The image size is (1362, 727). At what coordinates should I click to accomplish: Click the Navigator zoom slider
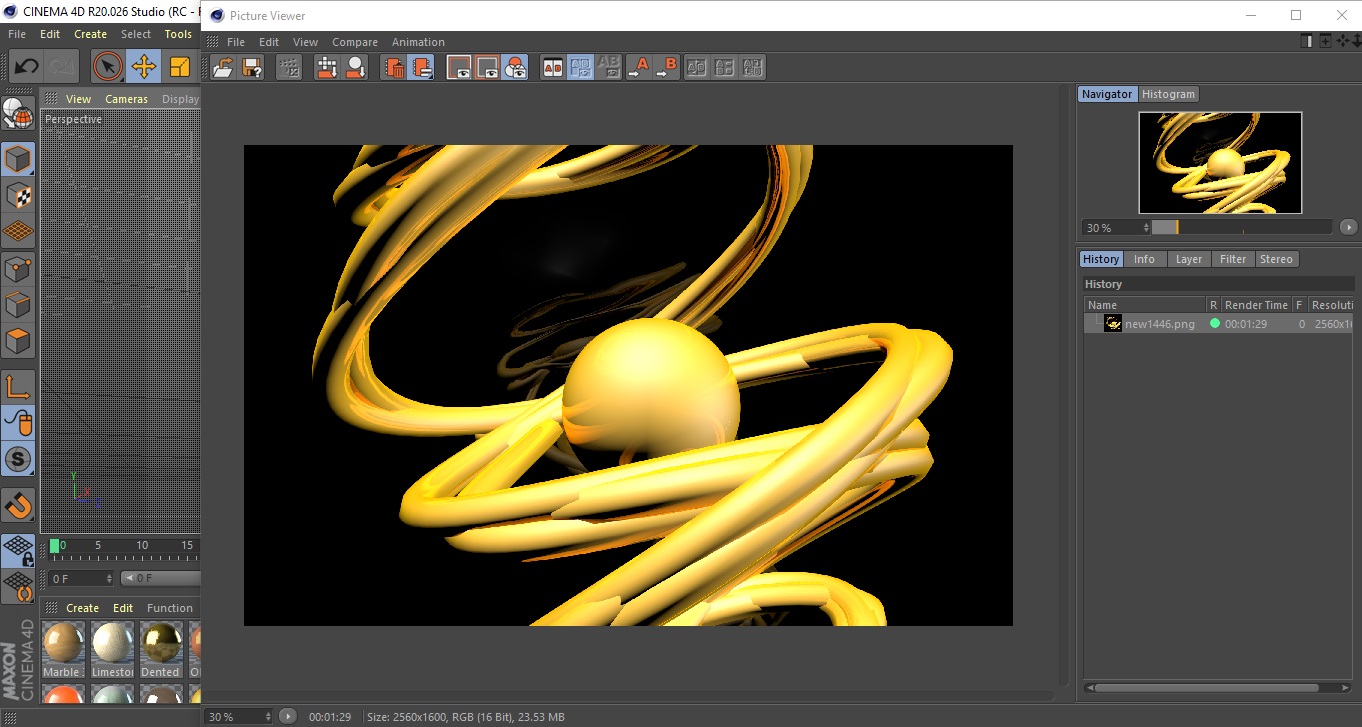1241,227
